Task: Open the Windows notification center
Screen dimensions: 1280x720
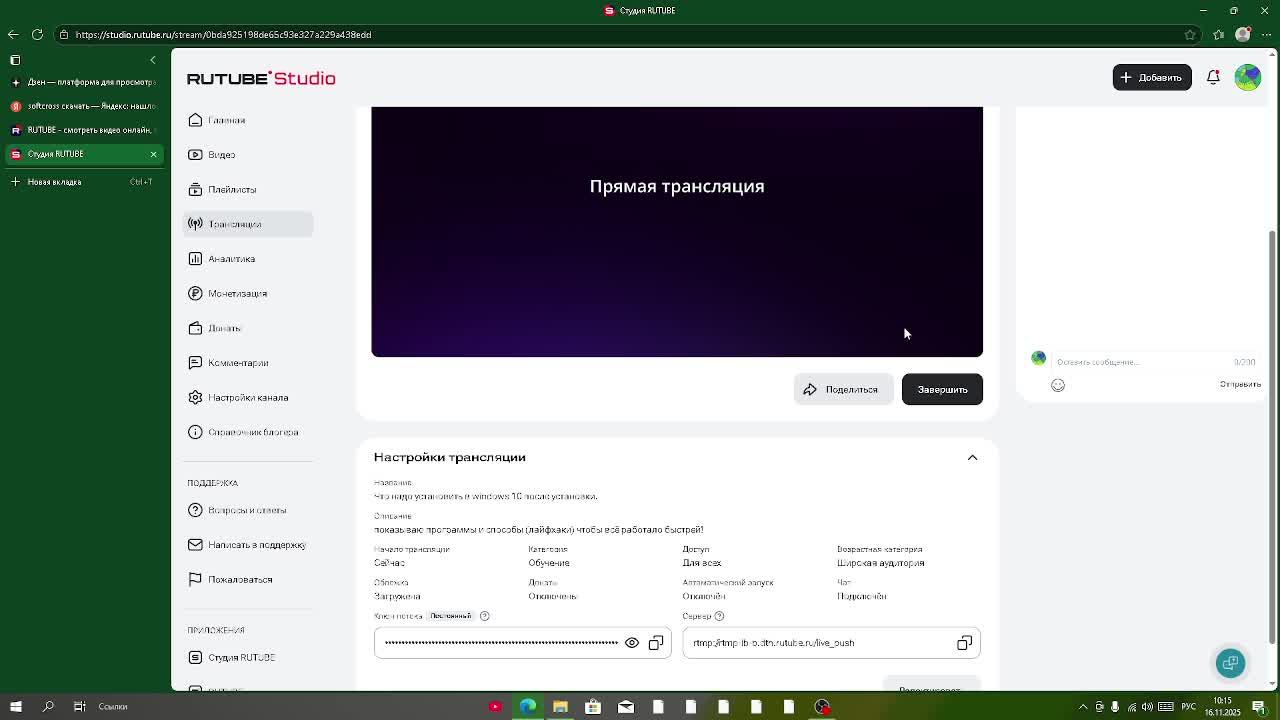Action: click(1259, 707)
